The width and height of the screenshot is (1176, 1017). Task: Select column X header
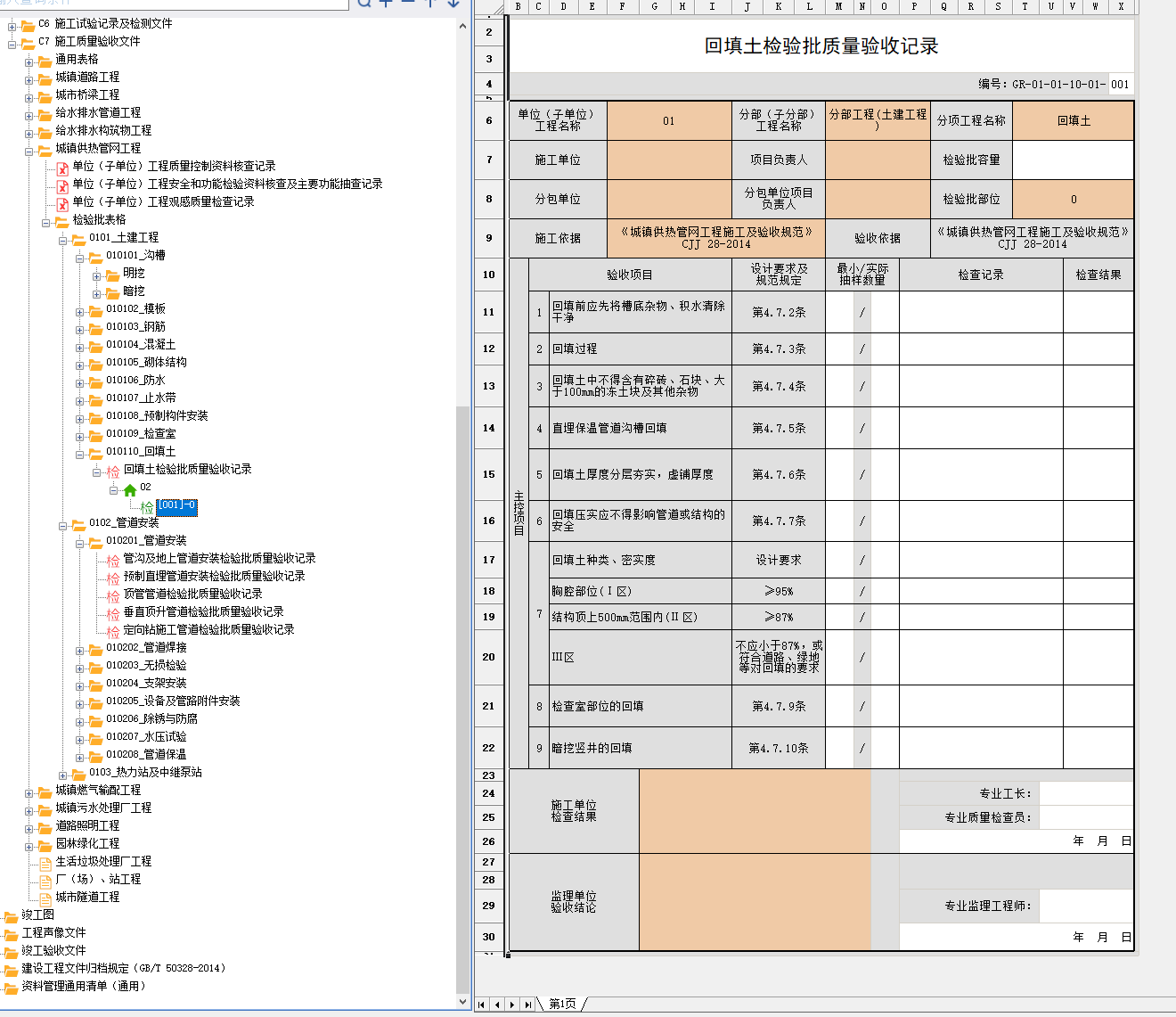point(1121,6)
